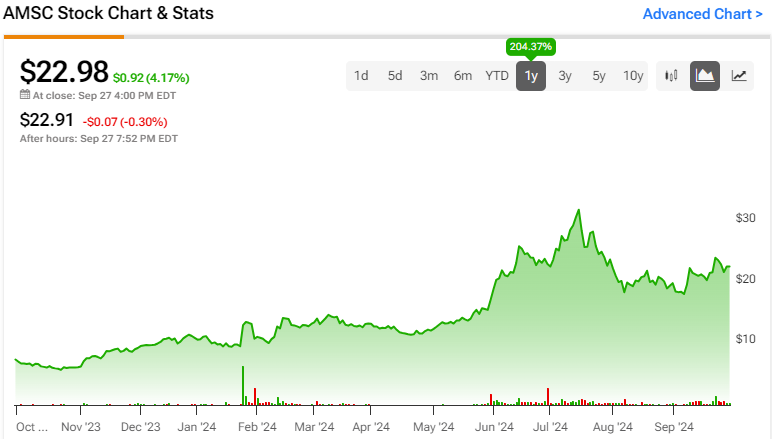Select the 3y time range
Image resolution: width=772 pixels, height=439 pixels.
pyautogui.click(x=565, y=76)
